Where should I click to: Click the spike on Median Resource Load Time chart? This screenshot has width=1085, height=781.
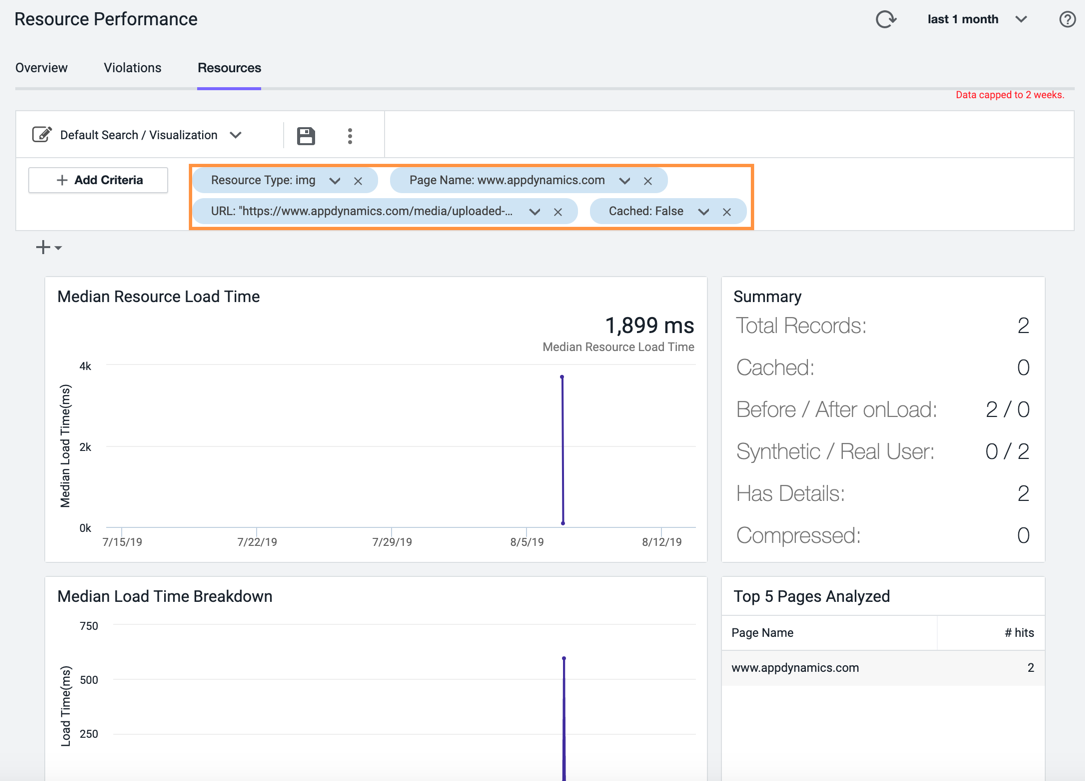(563, 450)
